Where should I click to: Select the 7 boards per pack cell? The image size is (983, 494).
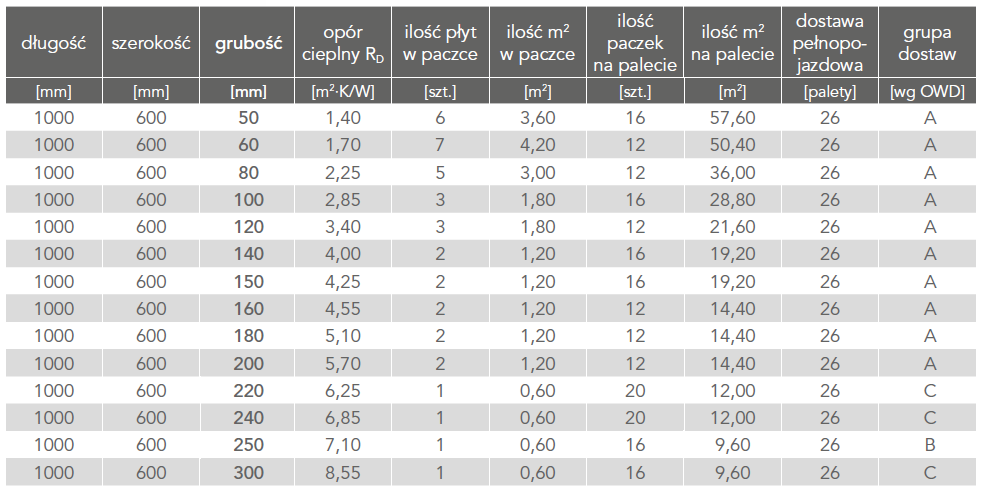tap(440, 145)
